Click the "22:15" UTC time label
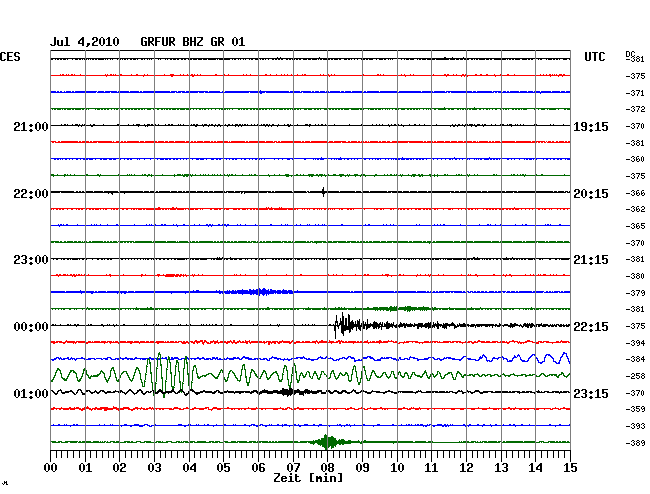The image size is (650, 494). click(x=591, y=327)
